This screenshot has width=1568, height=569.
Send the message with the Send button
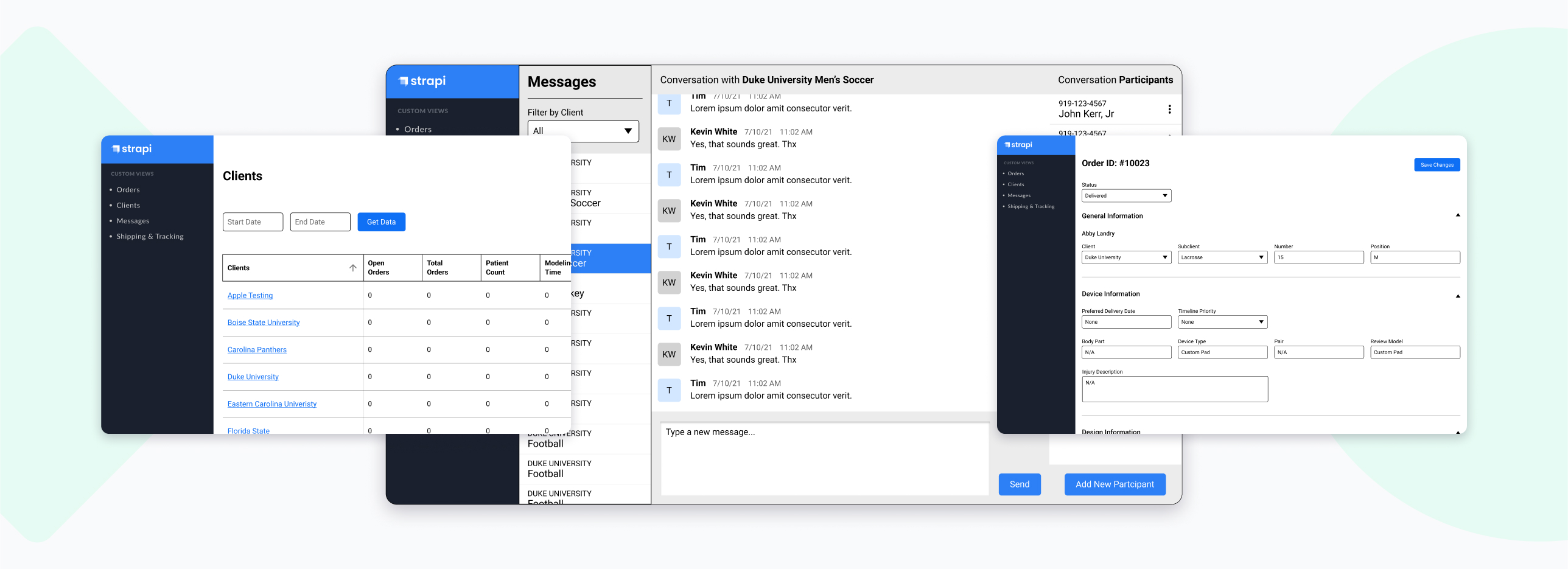1019,484
